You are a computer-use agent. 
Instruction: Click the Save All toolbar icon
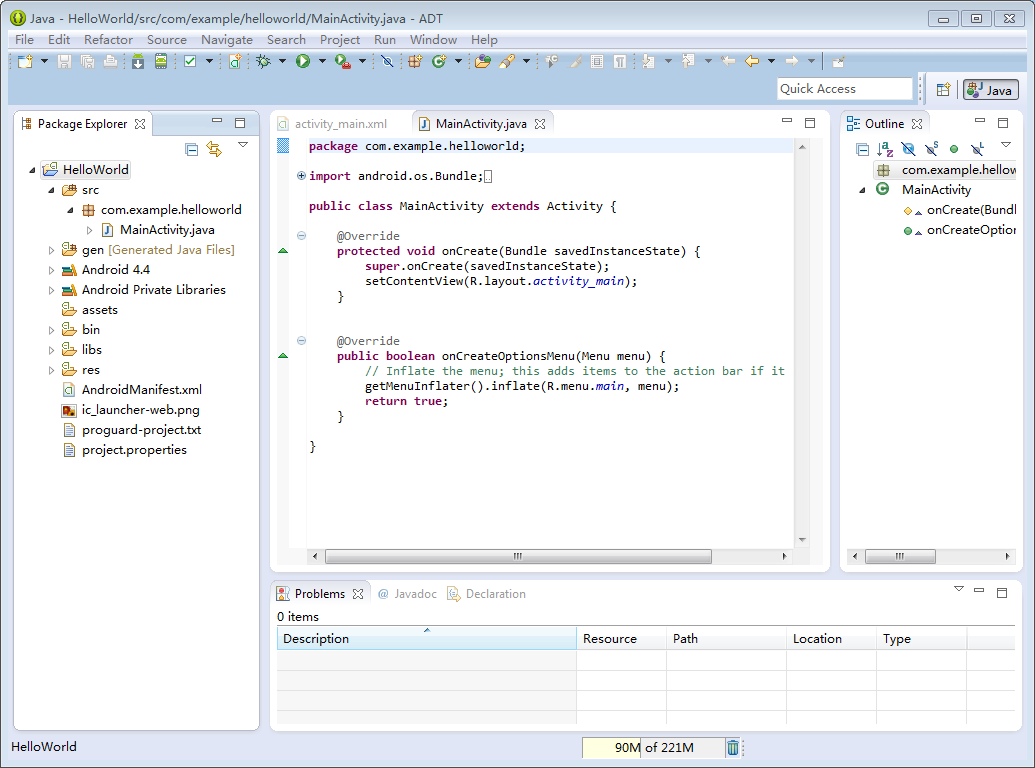coord(87,61)
